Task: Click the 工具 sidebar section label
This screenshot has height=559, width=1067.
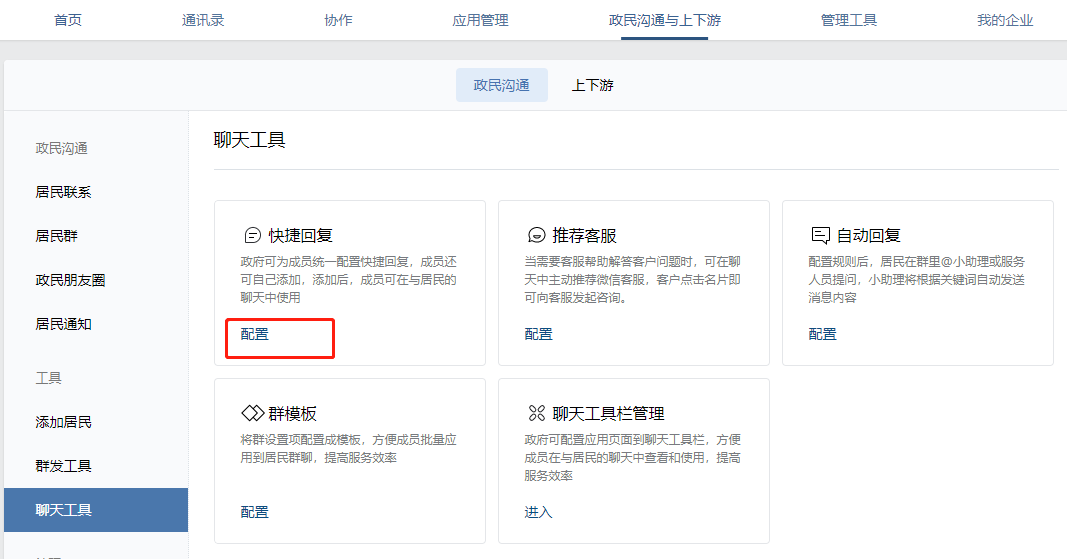Action: pyautogui.click(x=48, y=378)
